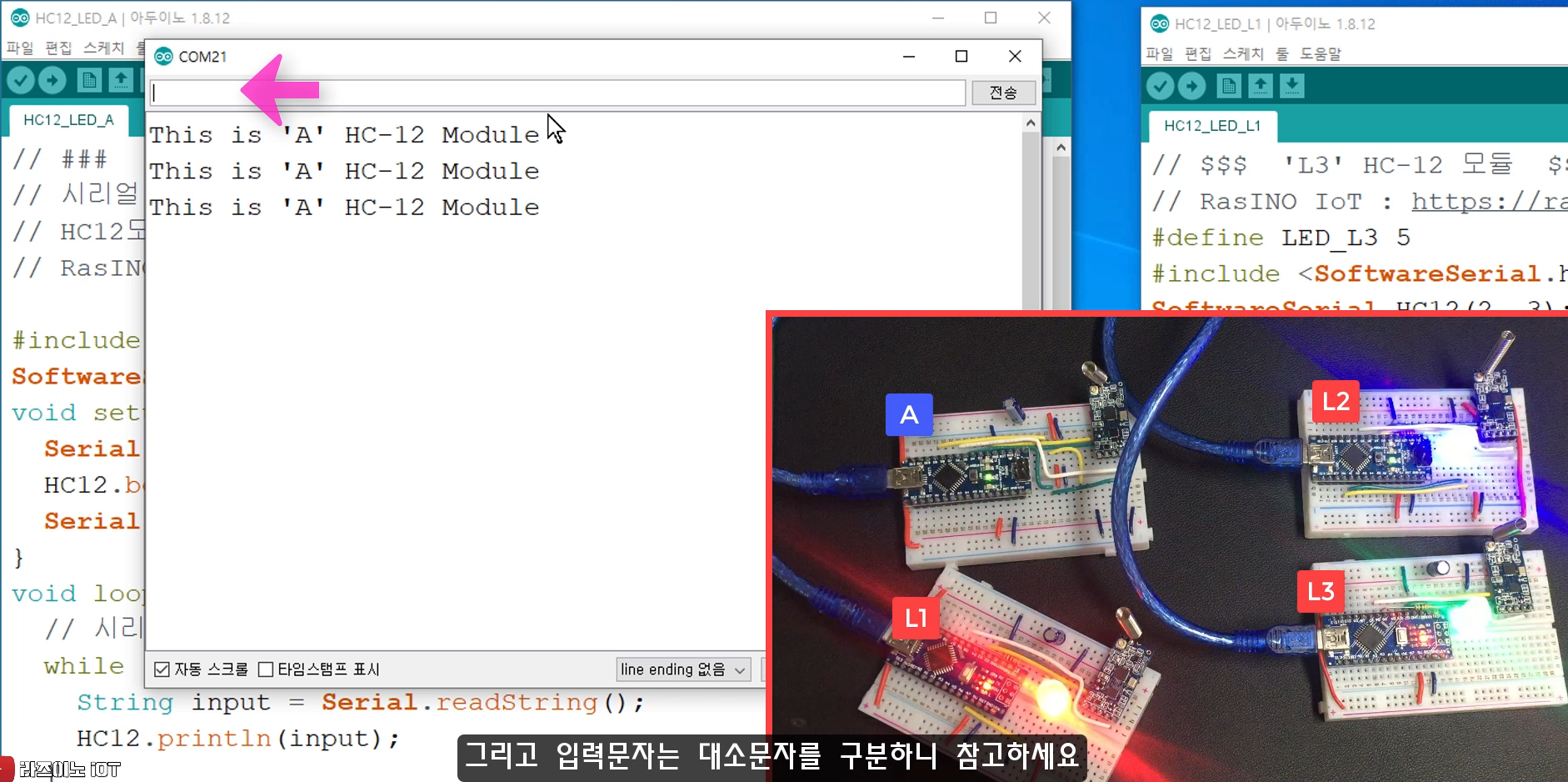Click the Open sketch icon in HC12_LED_L1 window
1568x782 pixels.
click(x=1261, y=86)
